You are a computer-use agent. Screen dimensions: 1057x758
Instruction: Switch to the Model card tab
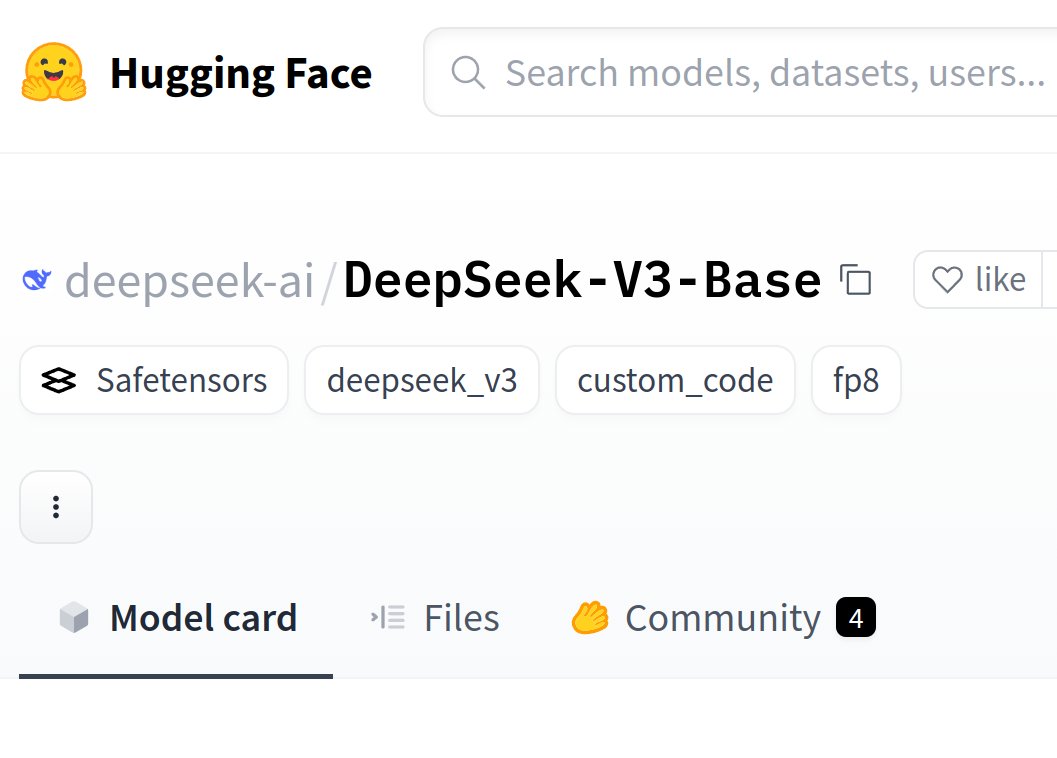(x=177, y=618)
